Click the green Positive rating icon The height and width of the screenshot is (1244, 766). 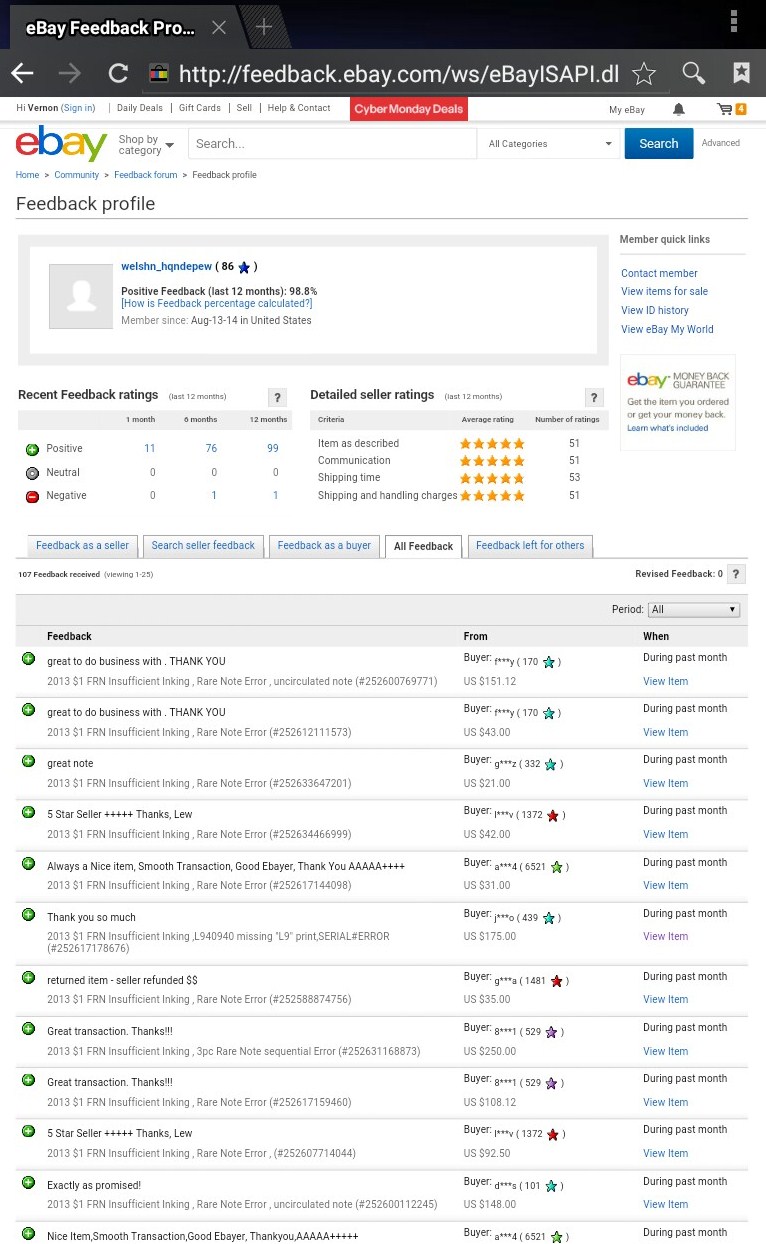(32, 449)
